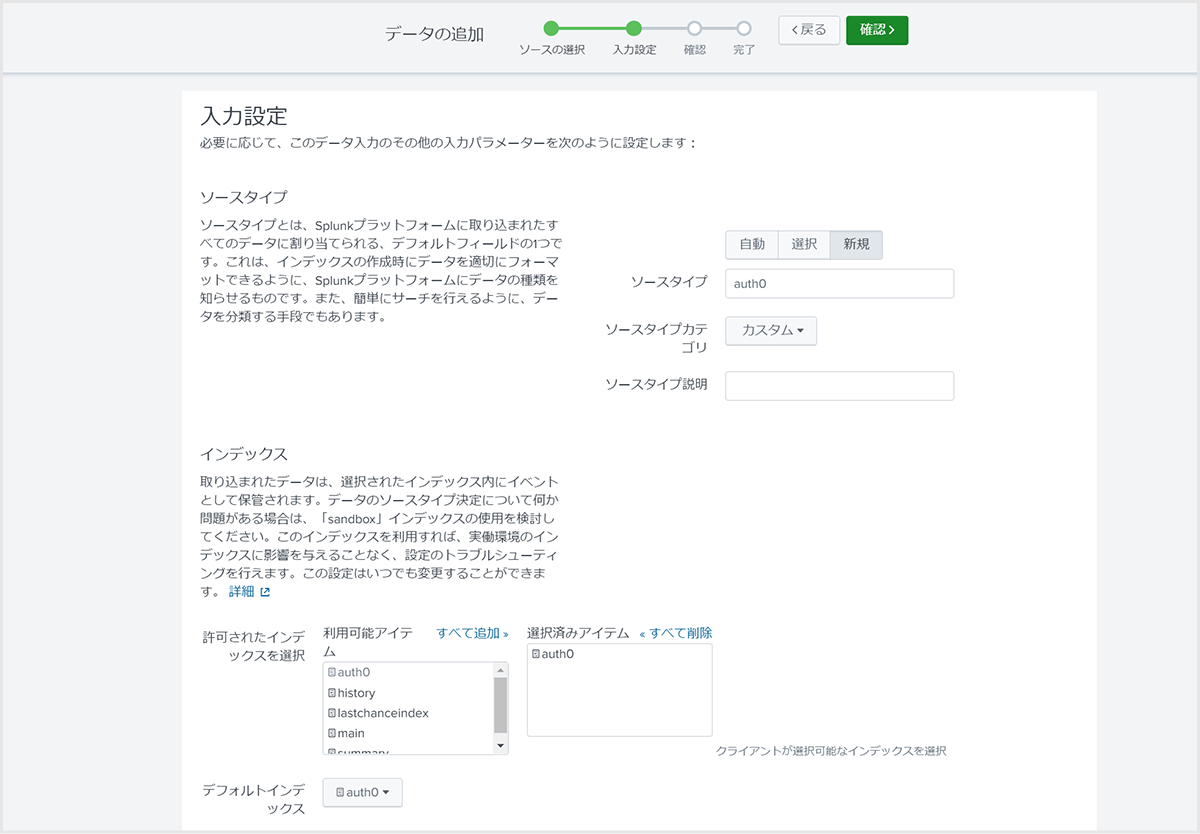Click the available items scrollbar up arrow
This screenshot has height=834, width=1200.
point(501,670)
